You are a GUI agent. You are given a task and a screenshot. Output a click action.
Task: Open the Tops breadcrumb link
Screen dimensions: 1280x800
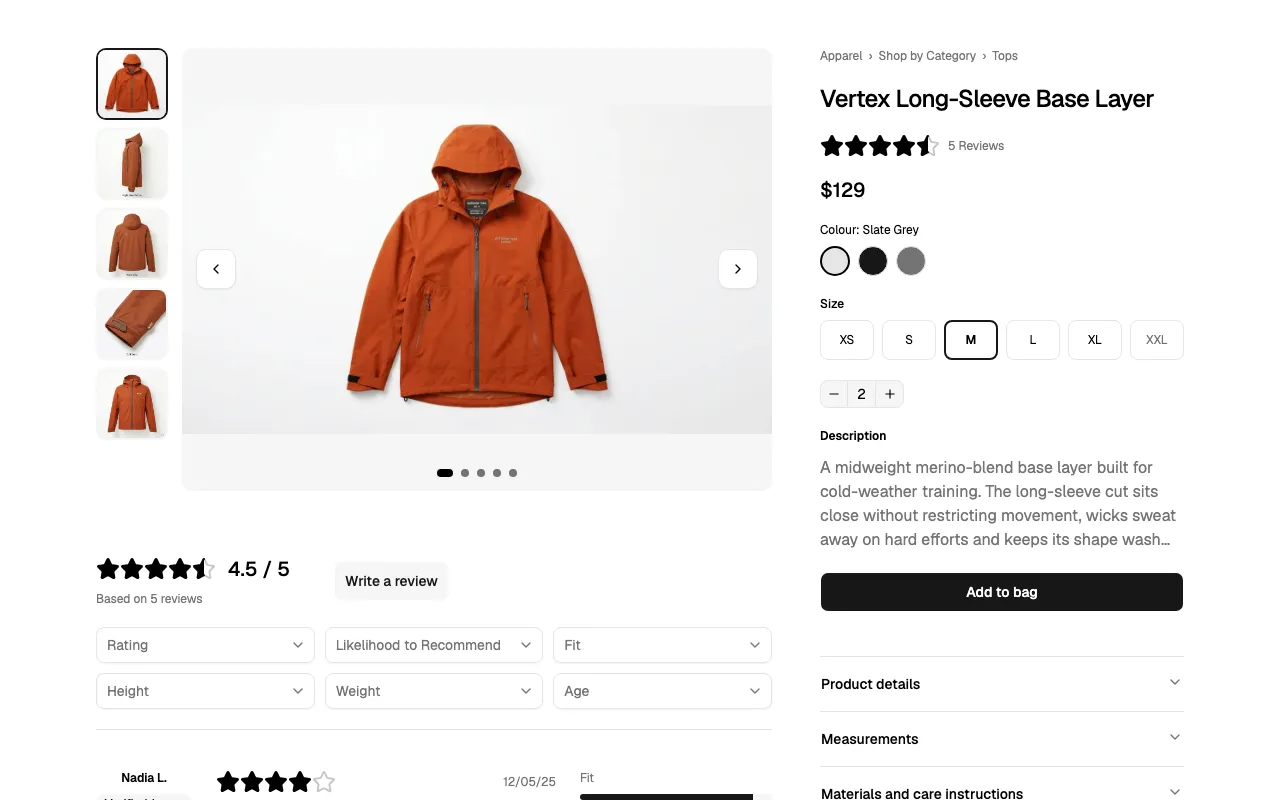click(x=1005, y=56)
